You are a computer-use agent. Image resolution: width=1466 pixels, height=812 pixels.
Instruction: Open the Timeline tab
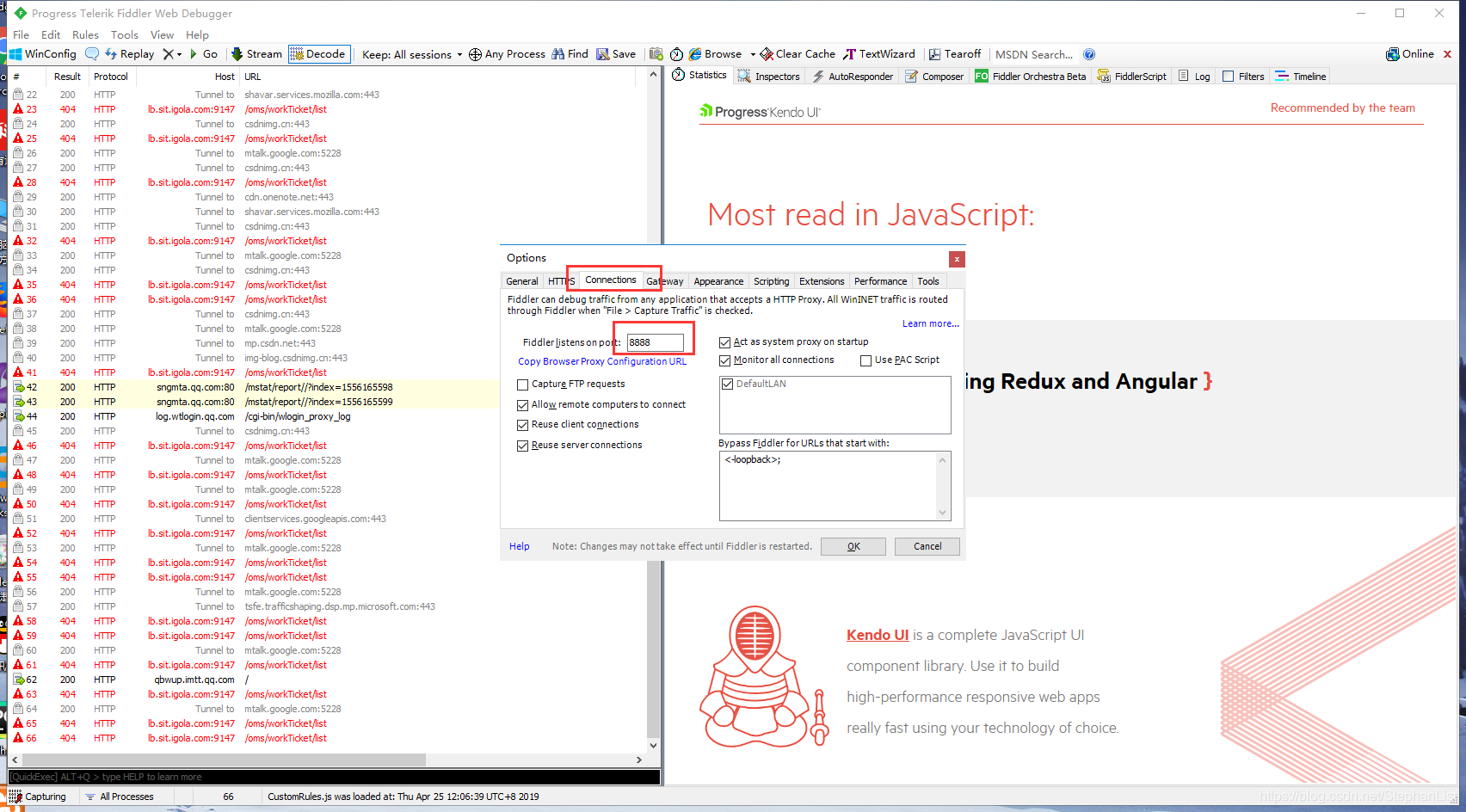(1301, 76)
